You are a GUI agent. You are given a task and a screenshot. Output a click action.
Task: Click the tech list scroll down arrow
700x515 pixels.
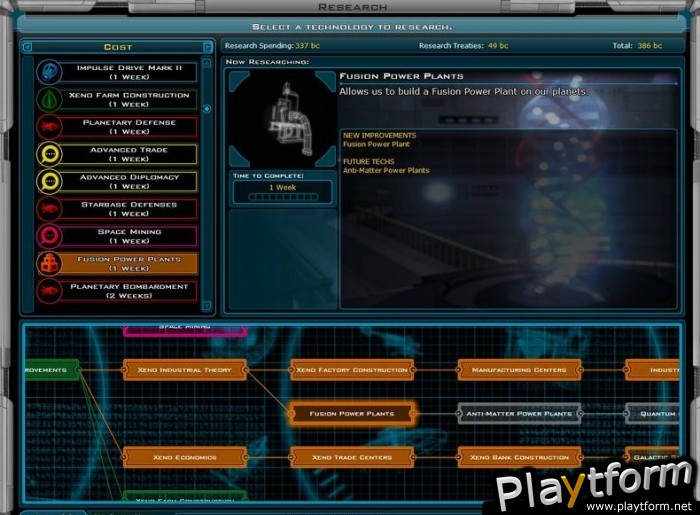[206, 306]
